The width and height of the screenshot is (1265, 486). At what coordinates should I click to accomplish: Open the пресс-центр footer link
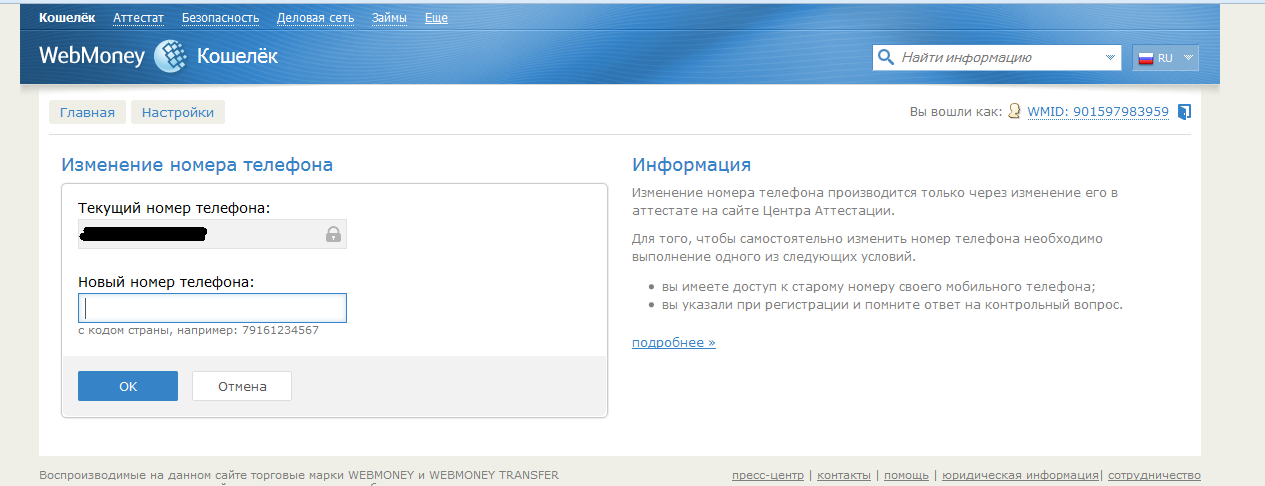coord(768,475)
